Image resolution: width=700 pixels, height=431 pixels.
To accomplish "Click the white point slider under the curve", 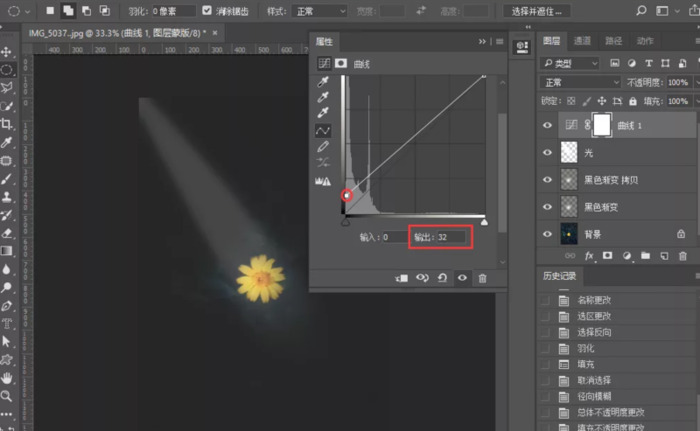I will click(x=484, y=222).
